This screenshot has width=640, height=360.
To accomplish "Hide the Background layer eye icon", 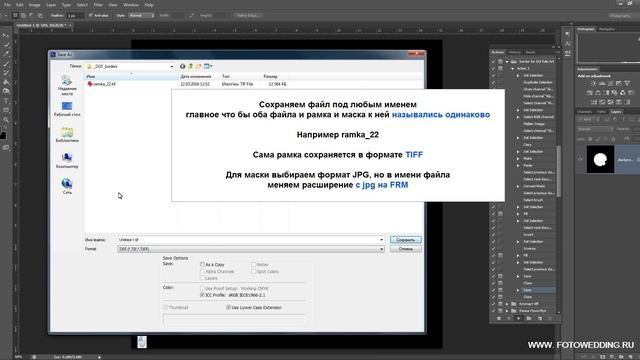I will click(x=580, y=160).
